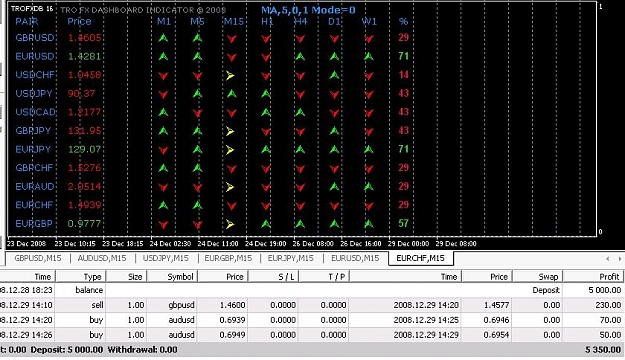
Task: Click the EURCHF H1 red down arrow
Action: (266, 206)
